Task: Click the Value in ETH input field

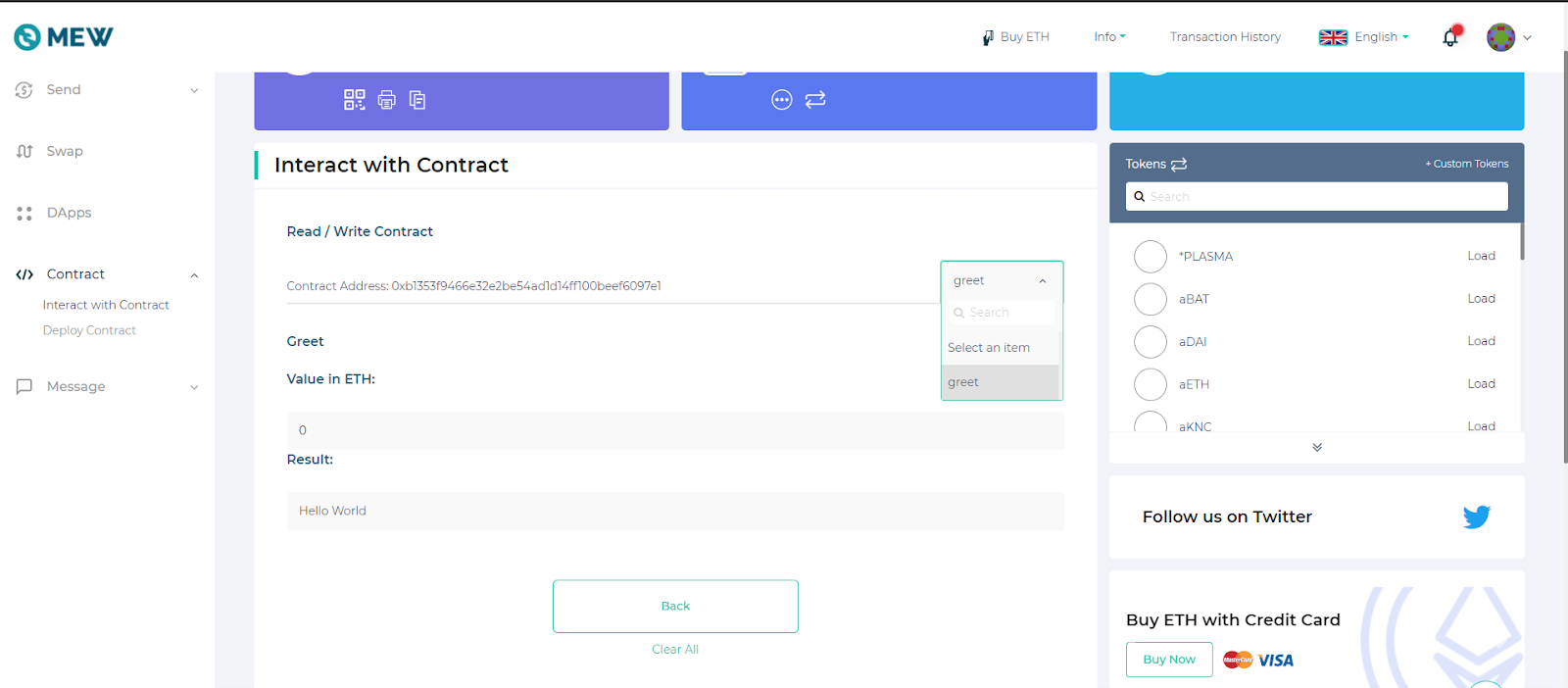Action: click(675, 430)
